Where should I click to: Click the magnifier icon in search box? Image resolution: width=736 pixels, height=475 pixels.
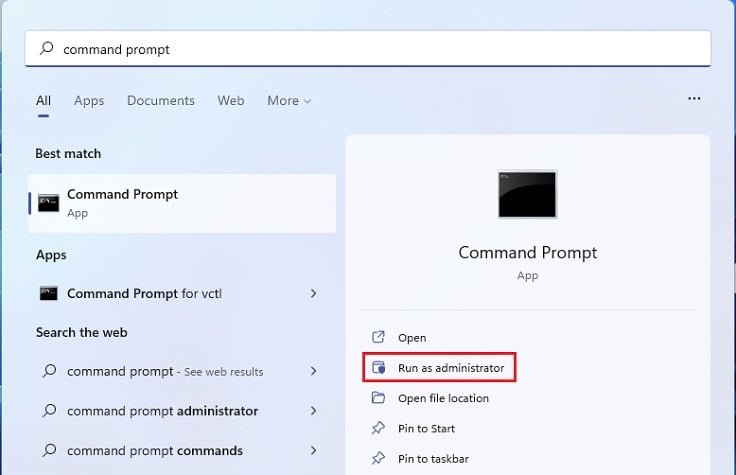click(46, 48)
